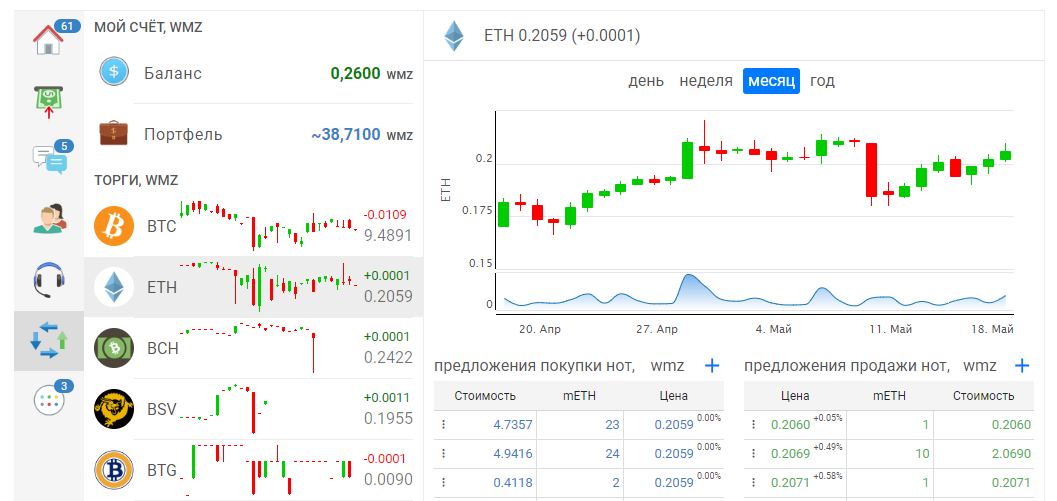
Task: Click the ETH 0.2059 (+0.0001) header title
Action: tap(562, 36)
